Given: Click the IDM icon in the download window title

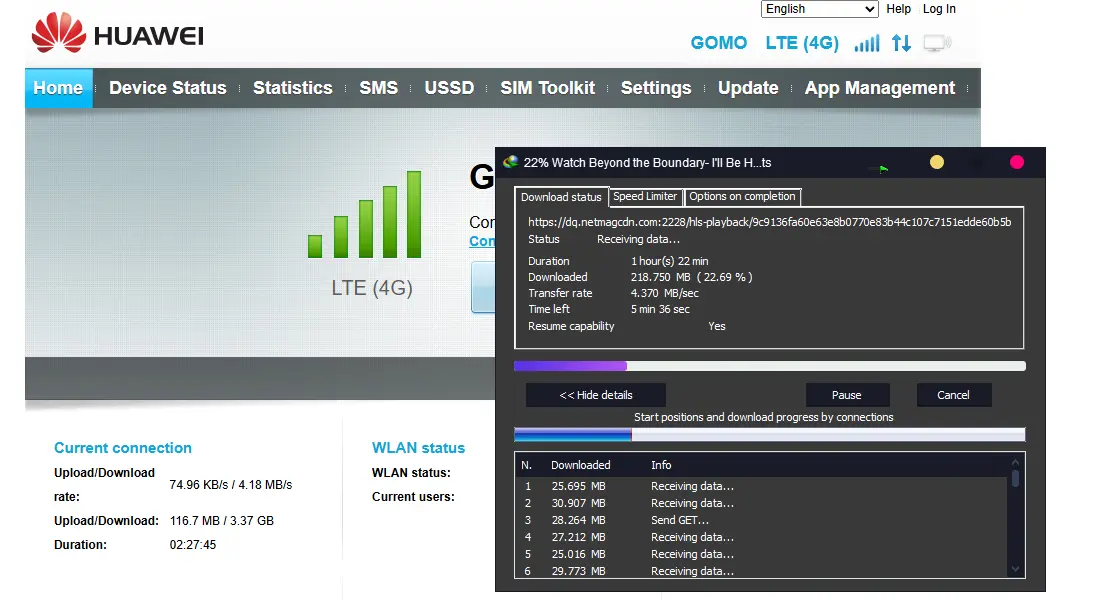Looking at the screenshot, I should click(510, 162).
